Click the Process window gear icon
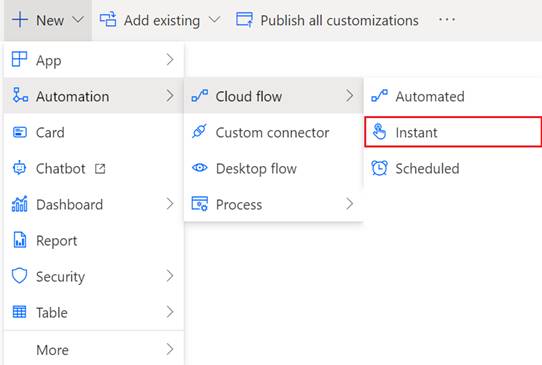Screen dimensions: 542x365 click(x=200, y=204)
